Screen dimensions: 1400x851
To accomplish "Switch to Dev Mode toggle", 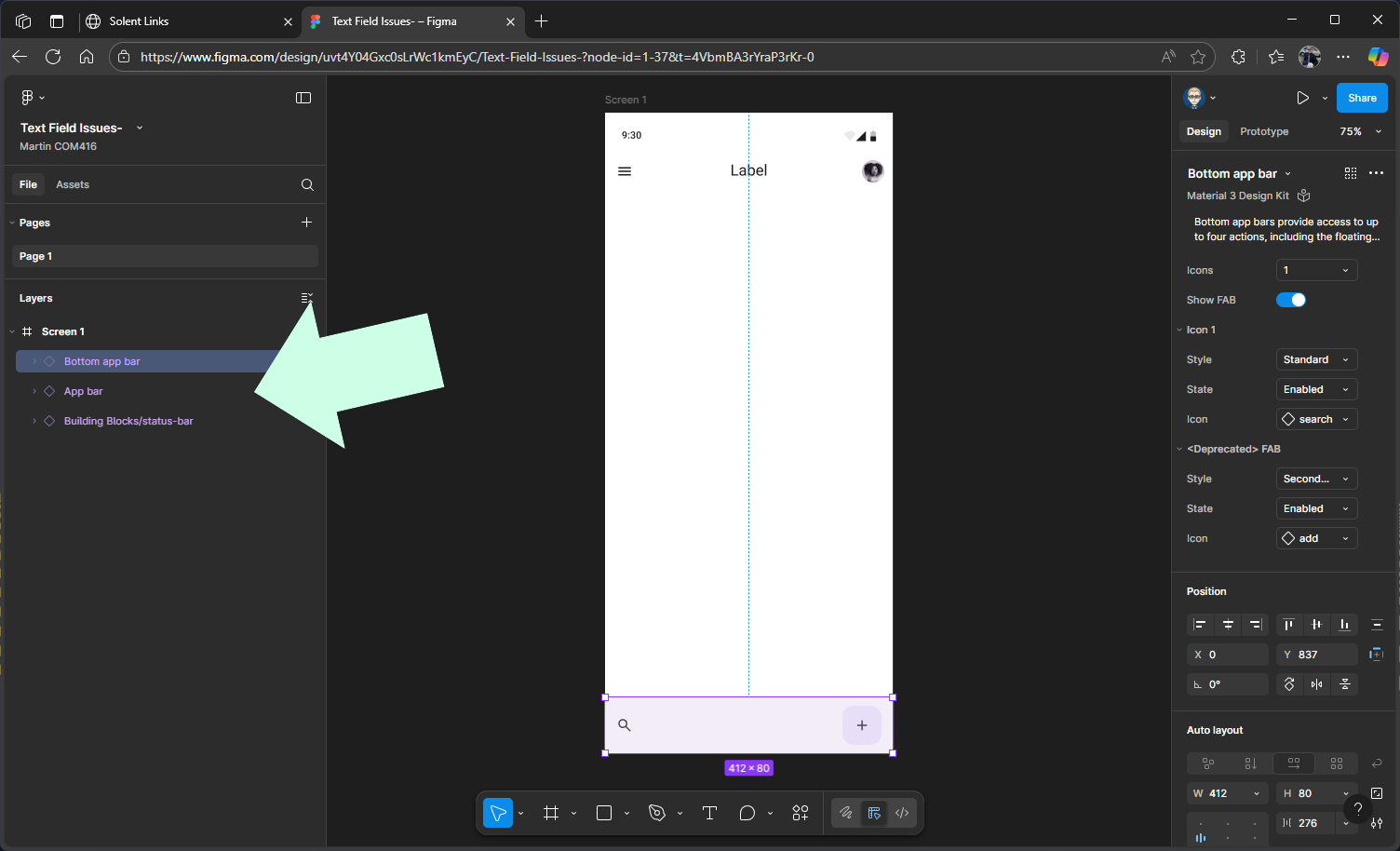I will tap(902, 813).
